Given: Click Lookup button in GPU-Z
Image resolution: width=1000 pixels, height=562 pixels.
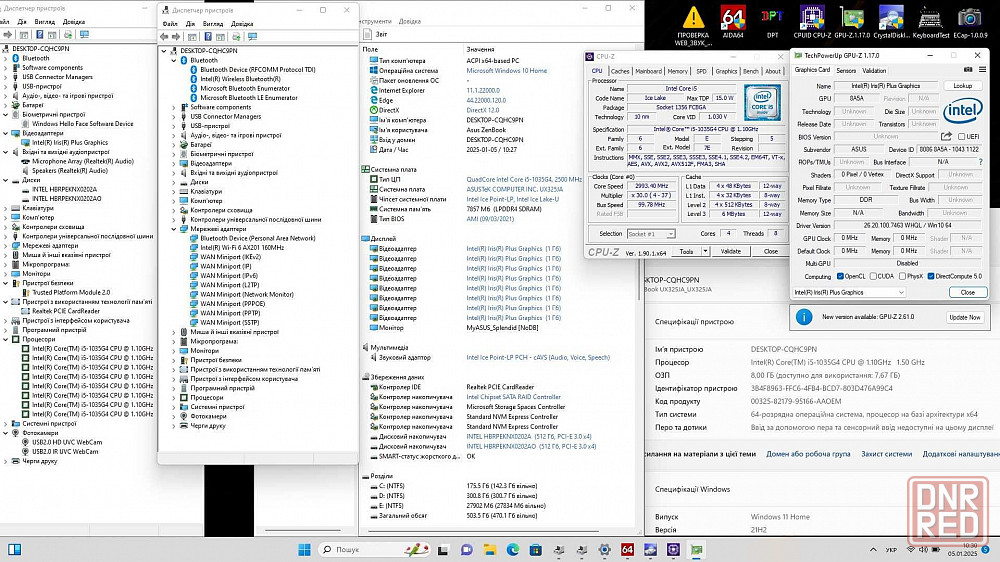Looking at the screenshot, I should [x=962, y=85].
